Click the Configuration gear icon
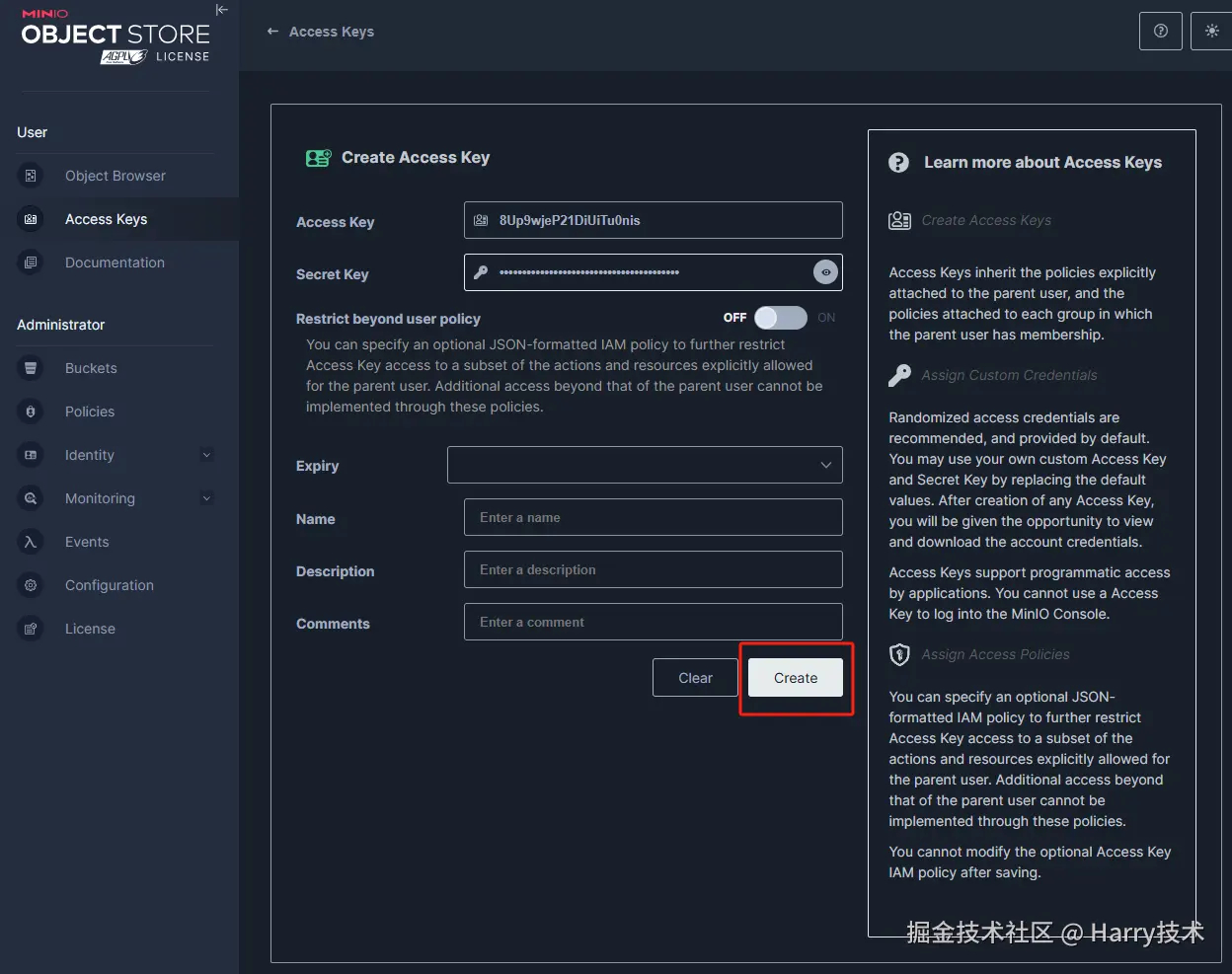 coord(31,585)
